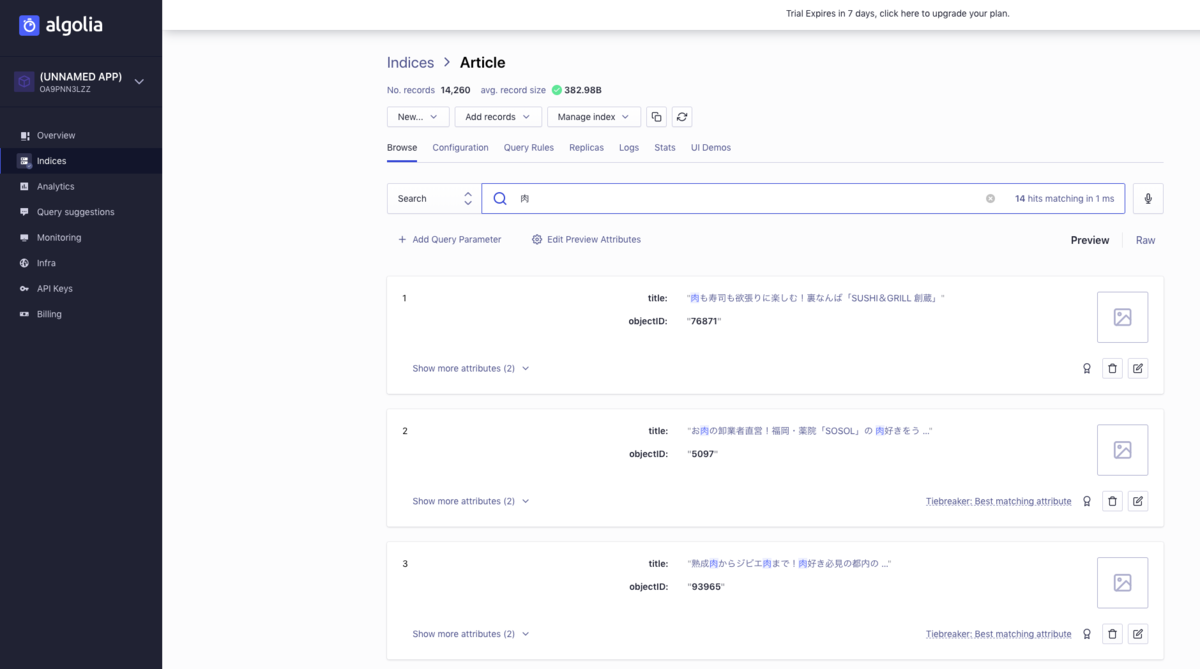Click the objectID value "76871"

tap(704, 321)
